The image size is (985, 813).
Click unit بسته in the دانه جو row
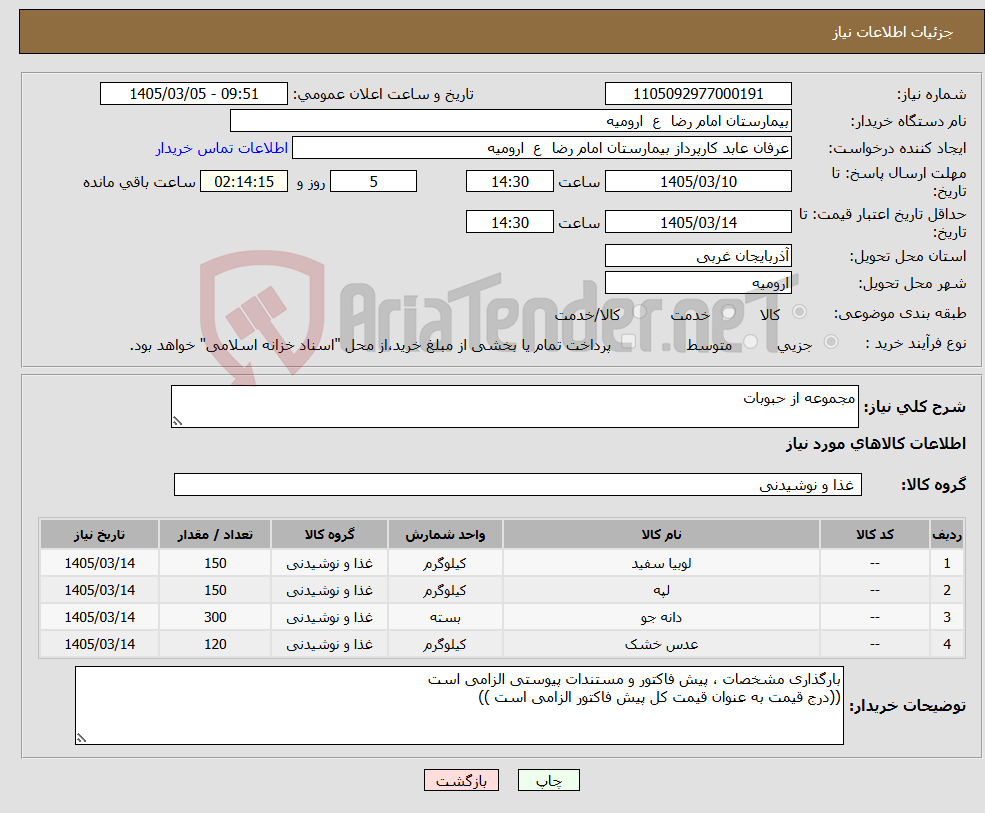click(x=445, y=618)
